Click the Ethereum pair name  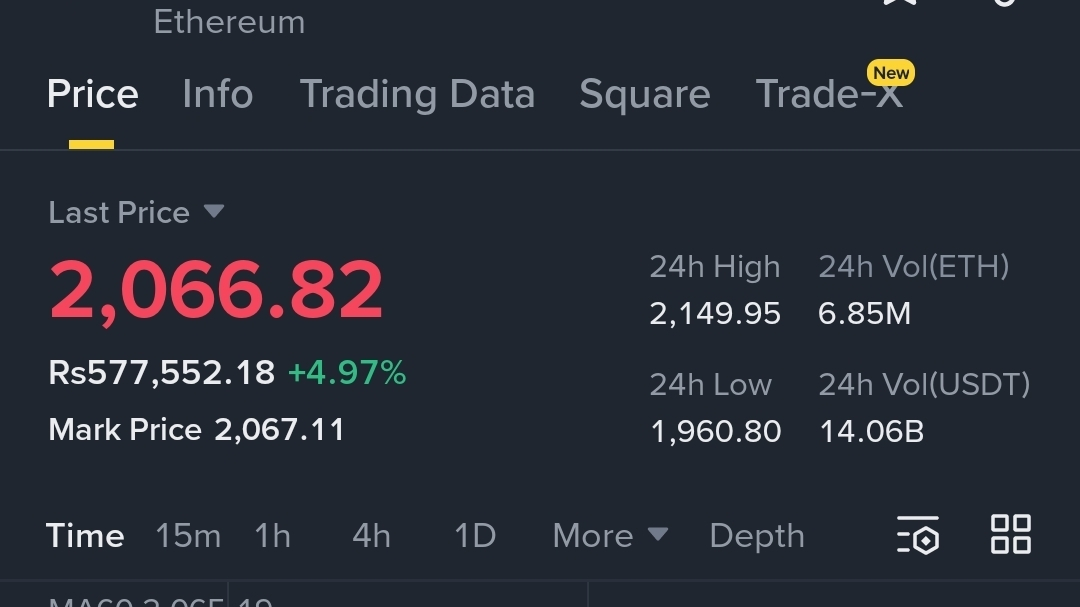click(x=229, y=22)
